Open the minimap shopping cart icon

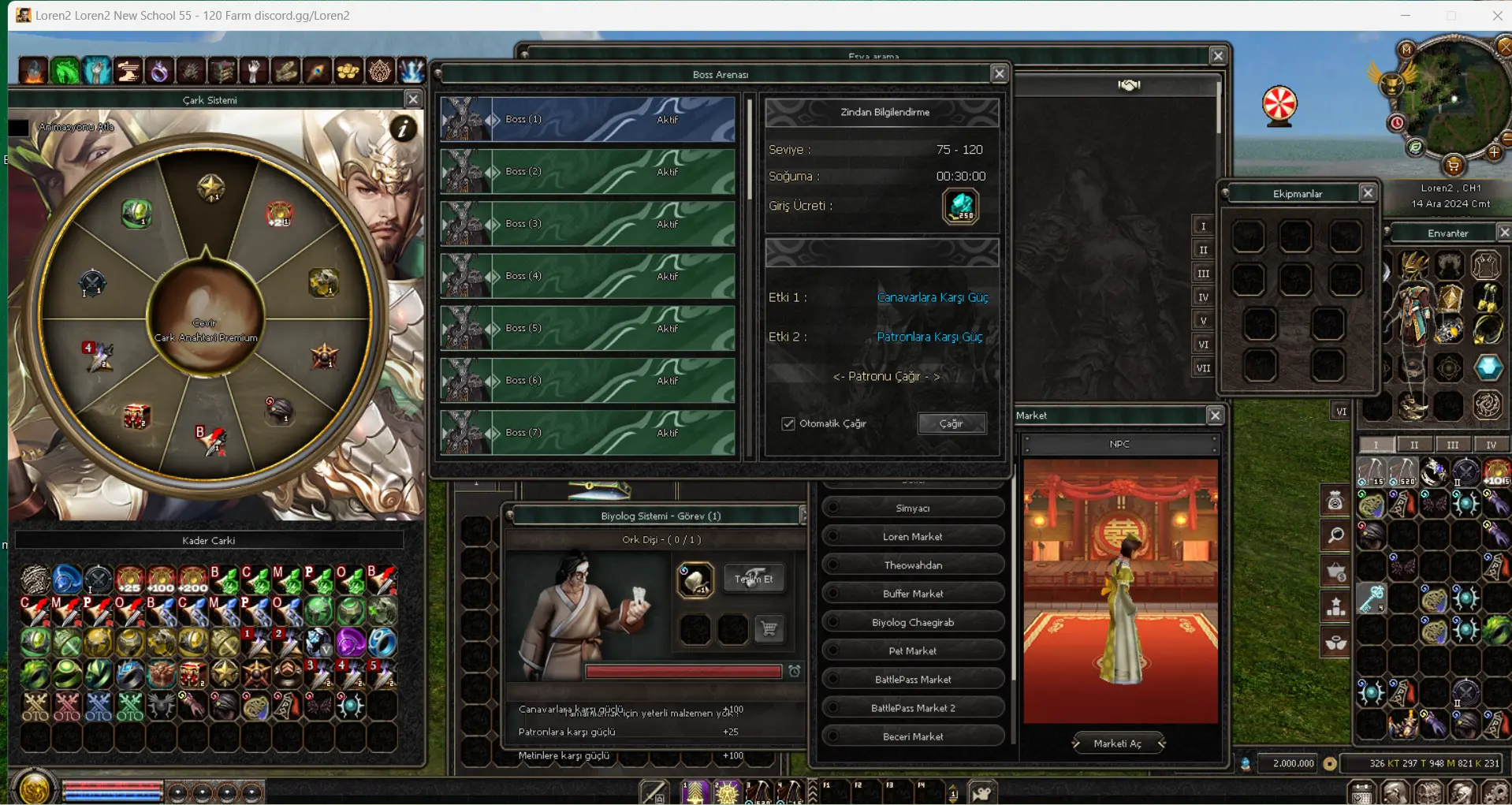[x=1453, y=166]
